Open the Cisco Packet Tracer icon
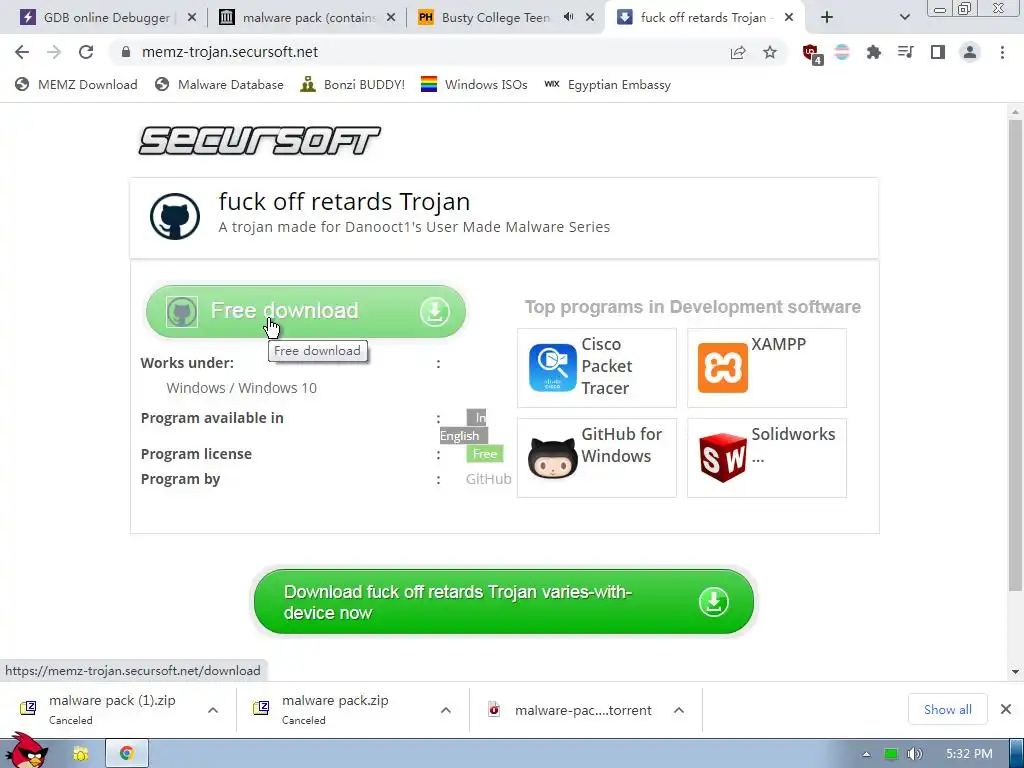The height and width of the screenshot is (768, 1024). pos(552,368)
